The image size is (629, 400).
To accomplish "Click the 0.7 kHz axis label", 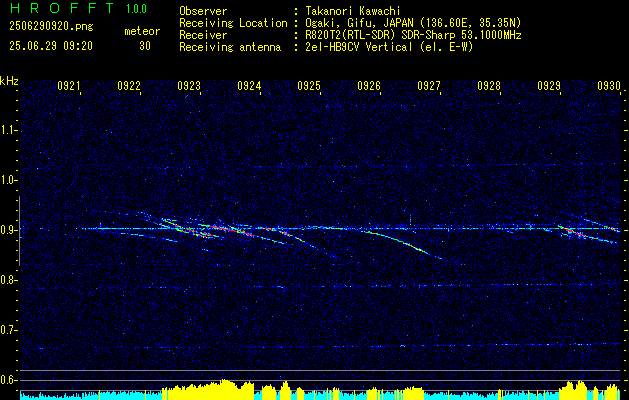I will (x=7, y=330).
